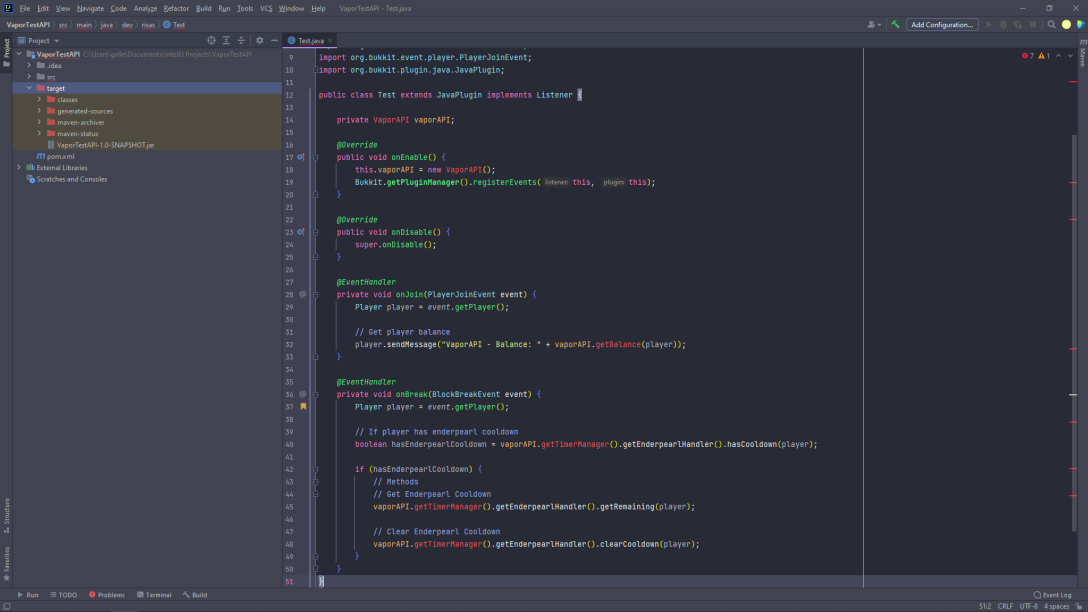Open the Build menu
The height and width of the screenshot is (612, 1088).
click(x=203, y=8)
